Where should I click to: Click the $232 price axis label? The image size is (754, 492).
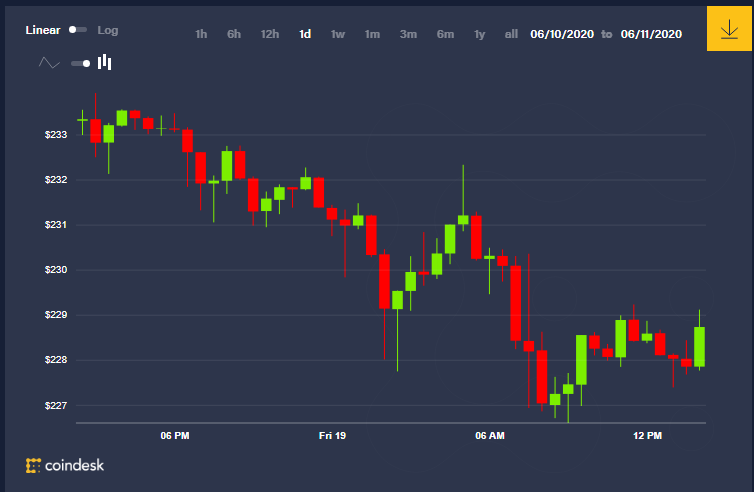pyautogui.click(x=56, y=180)
